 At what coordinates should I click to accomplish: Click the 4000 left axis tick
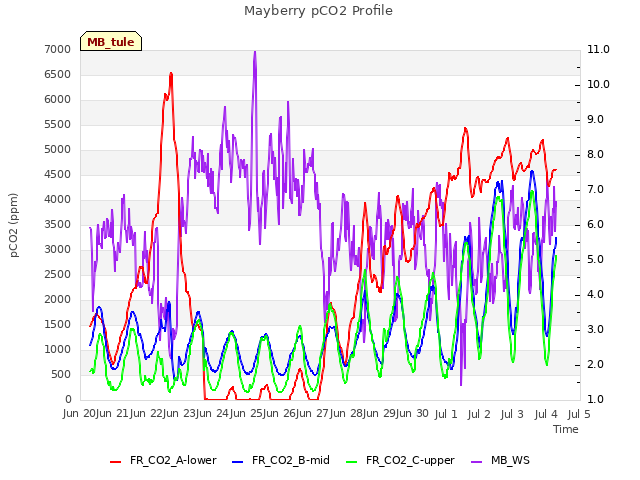pos(58,200)
